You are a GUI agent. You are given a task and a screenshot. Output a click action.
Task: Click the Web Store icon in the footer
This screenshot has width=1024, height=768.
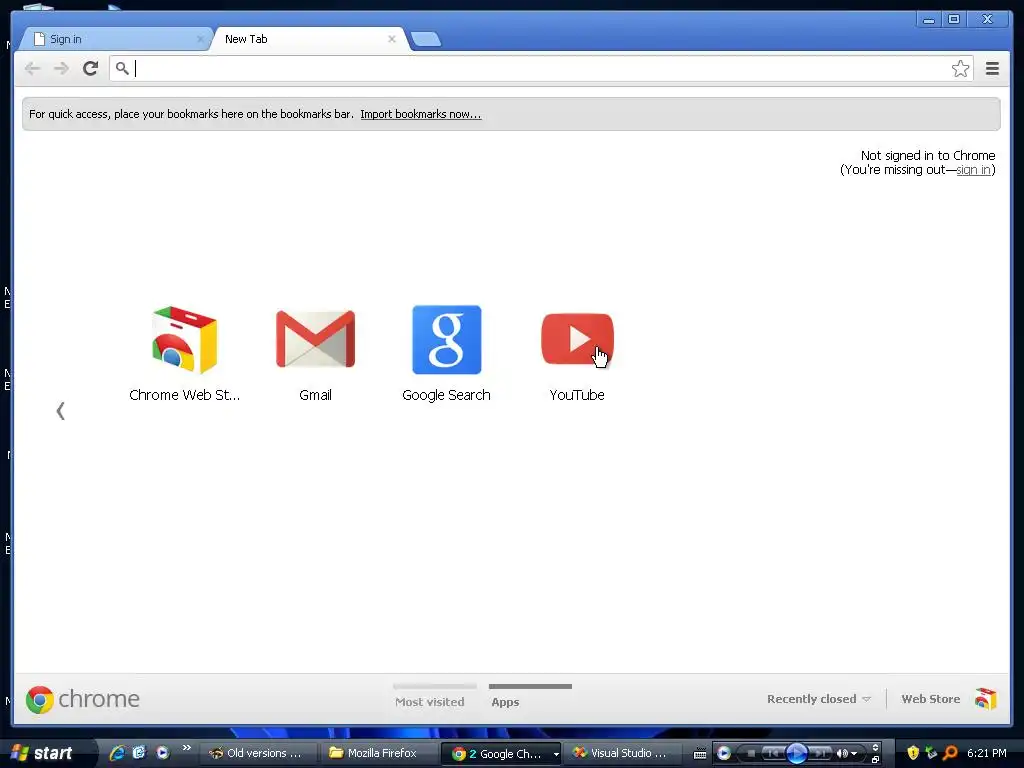985,699
